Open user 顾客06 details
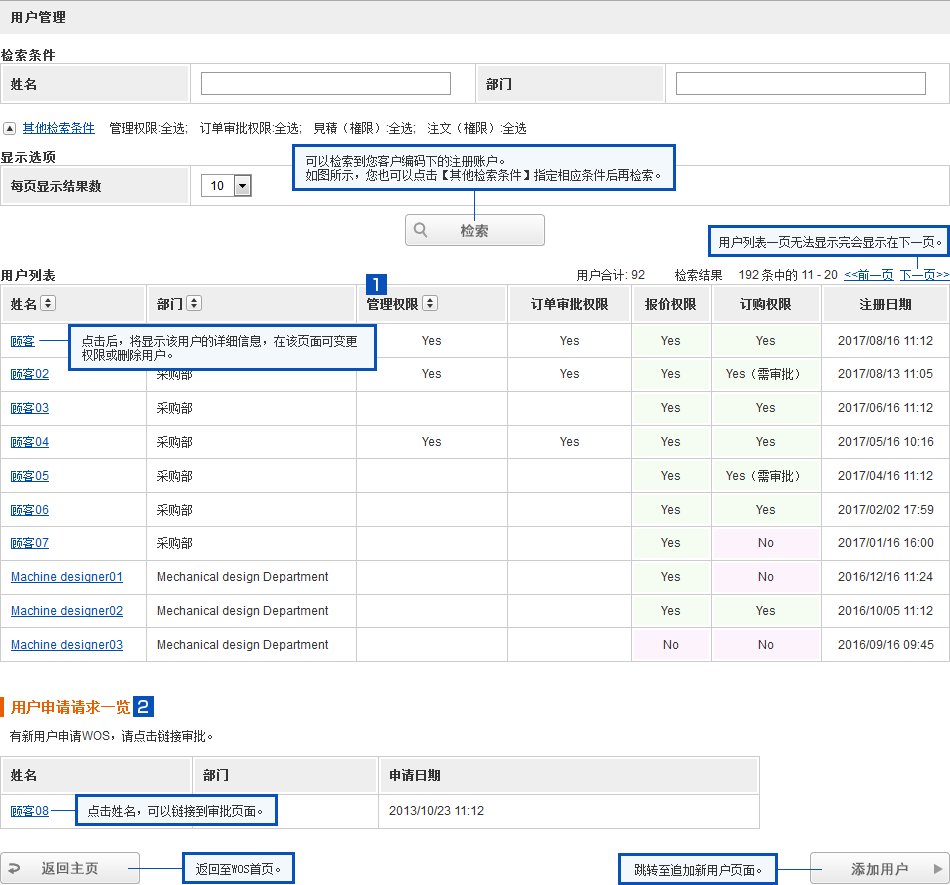Screen dimensions: 950x885 point(30,509)
